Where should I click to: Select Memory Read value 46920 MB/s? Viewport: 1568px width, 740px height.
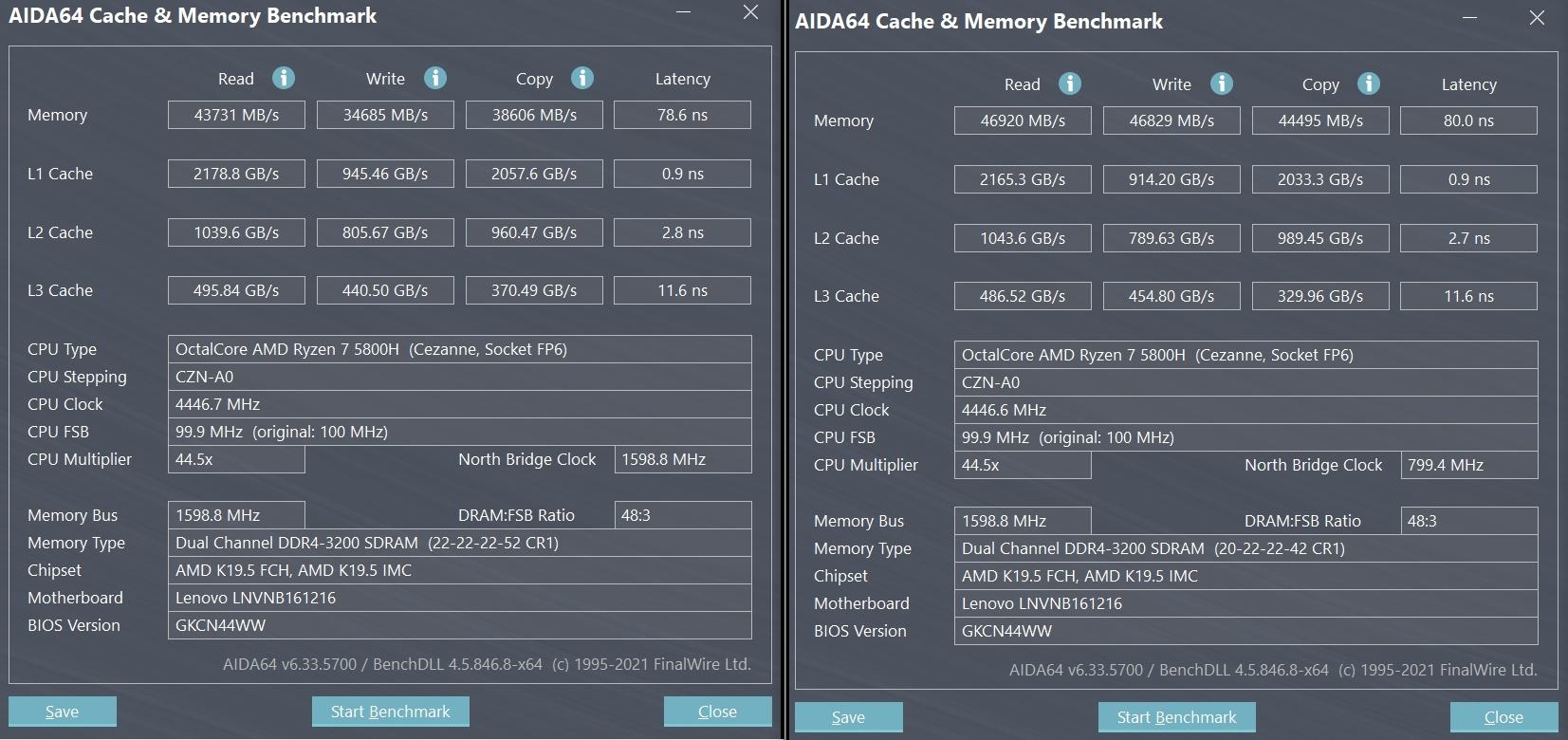tap(1023, 120)
